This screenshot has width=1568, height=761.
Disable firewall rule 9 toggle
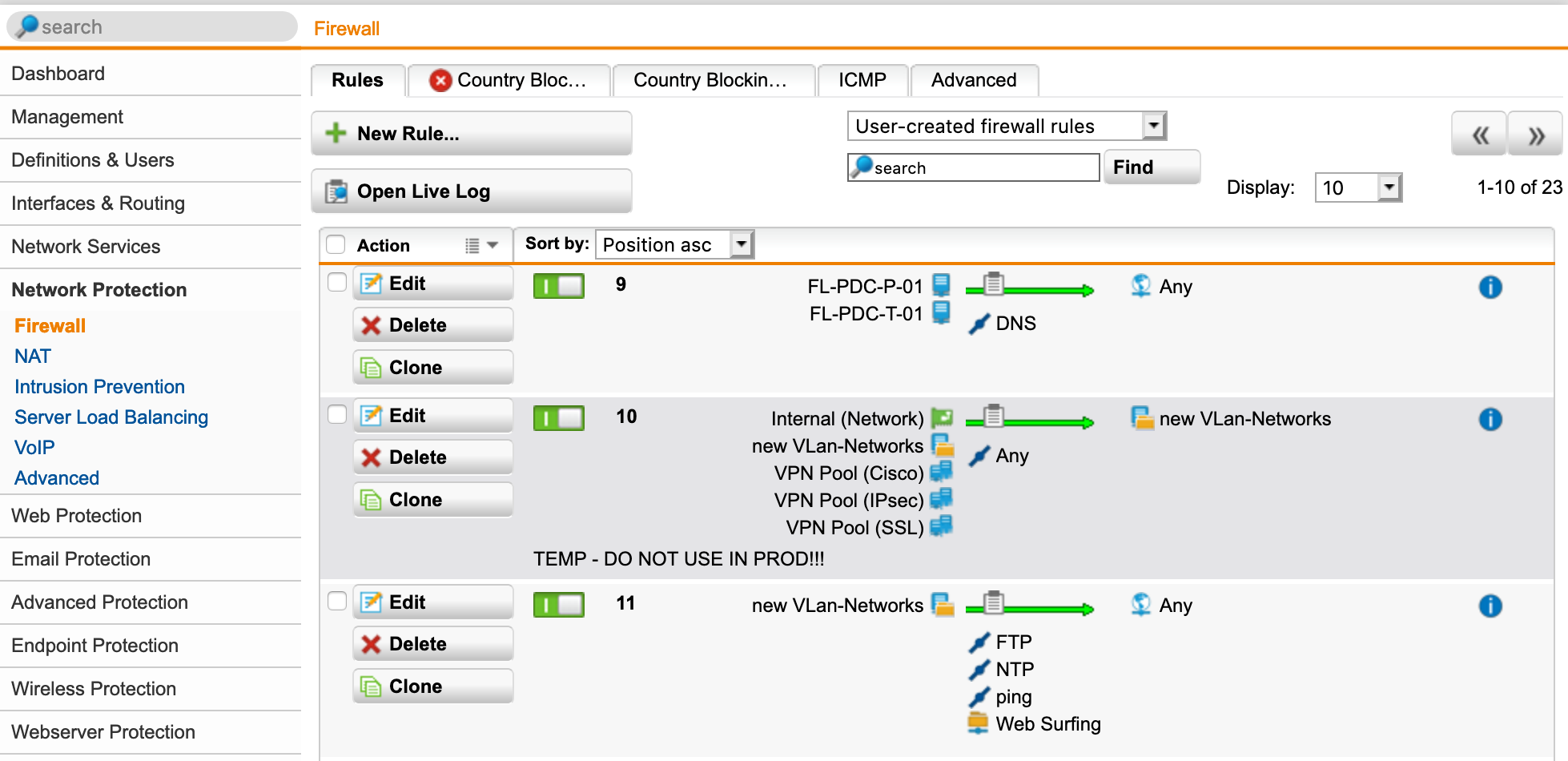click(x=559, y=286)
